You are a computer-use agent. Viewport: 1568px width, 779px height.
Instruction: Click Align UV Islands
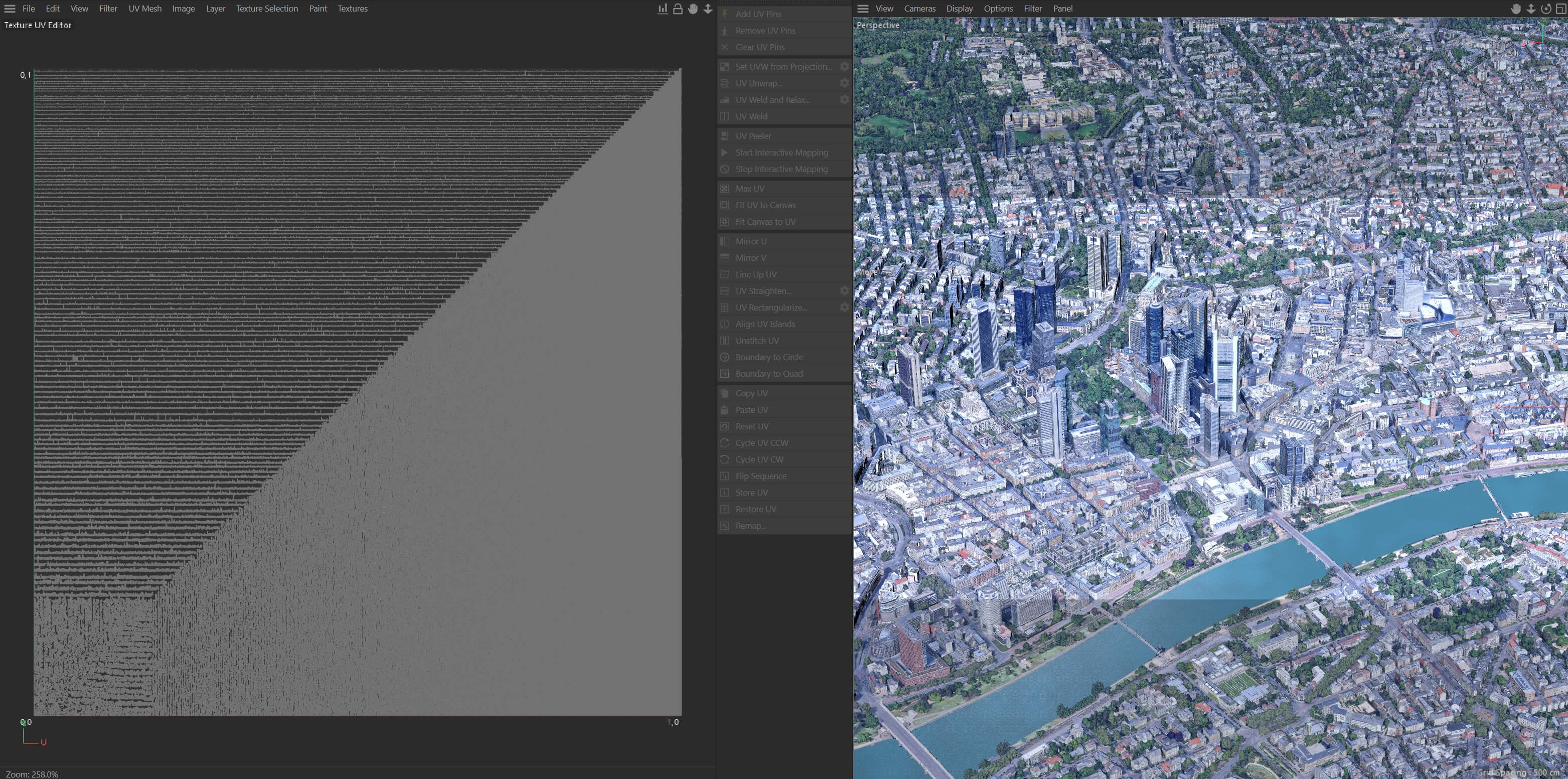click(784, 324)
